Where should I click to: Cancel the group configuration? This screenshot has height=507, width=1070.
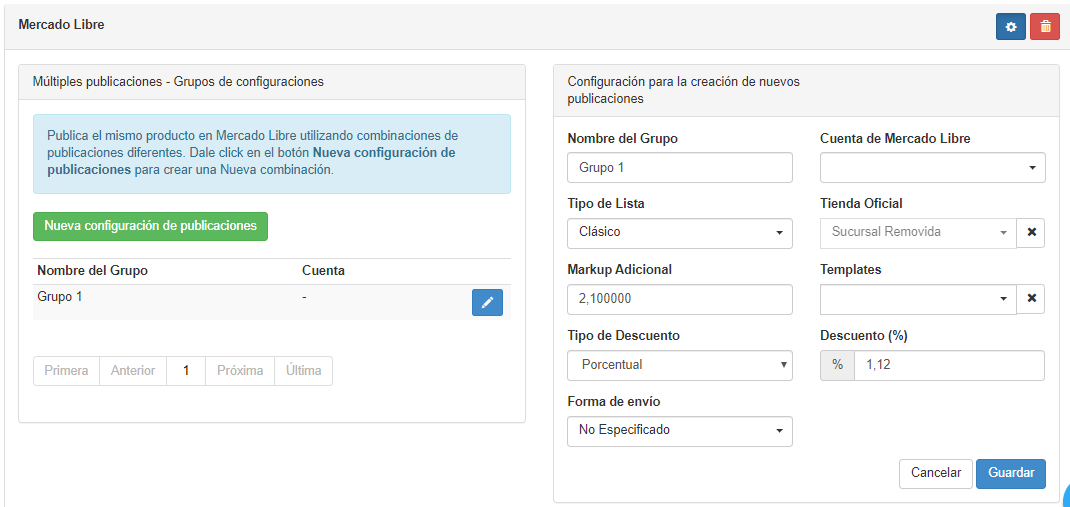[x=936, y=473]
